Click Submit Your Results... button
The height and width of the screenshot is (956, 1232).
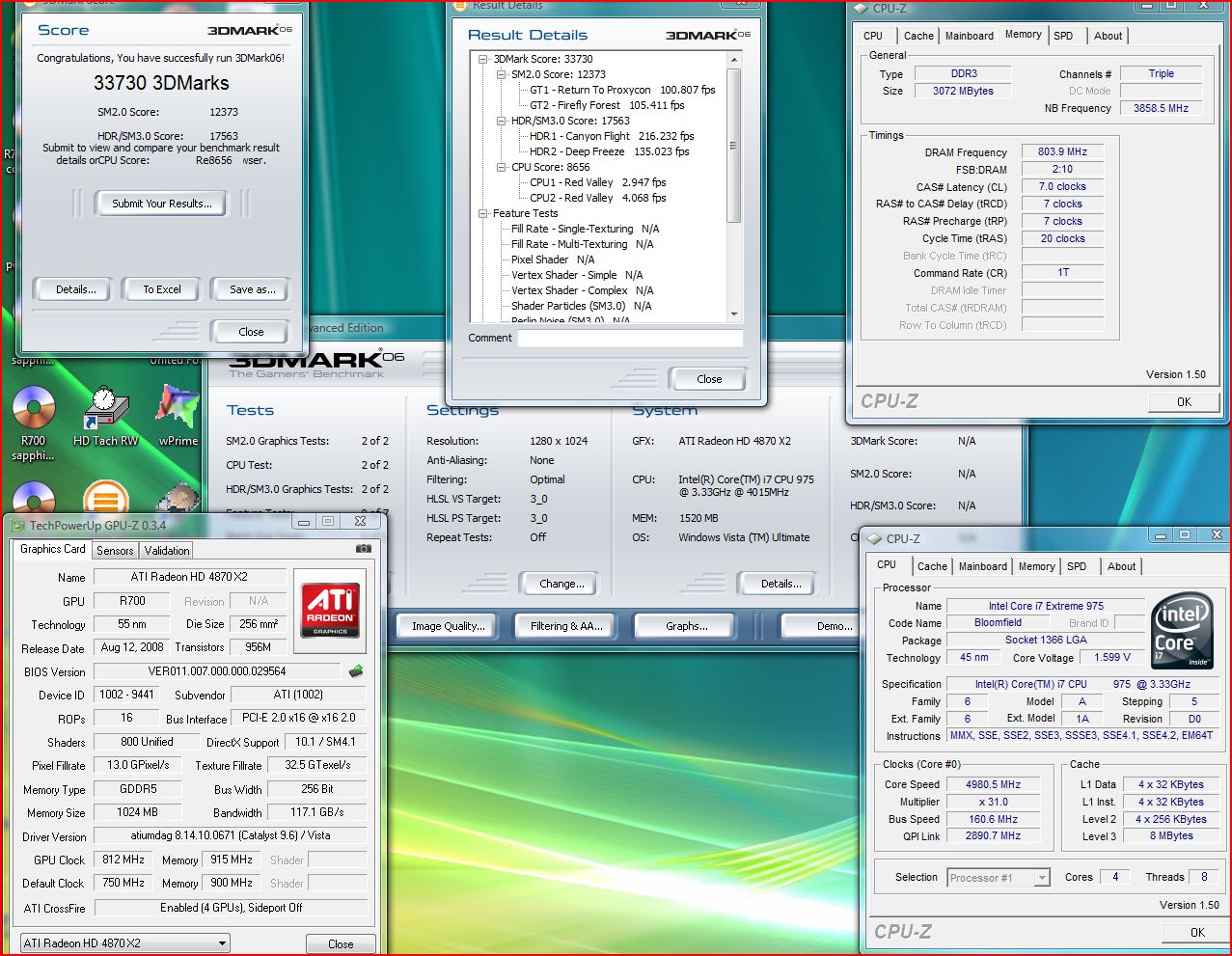click(162, 204)
